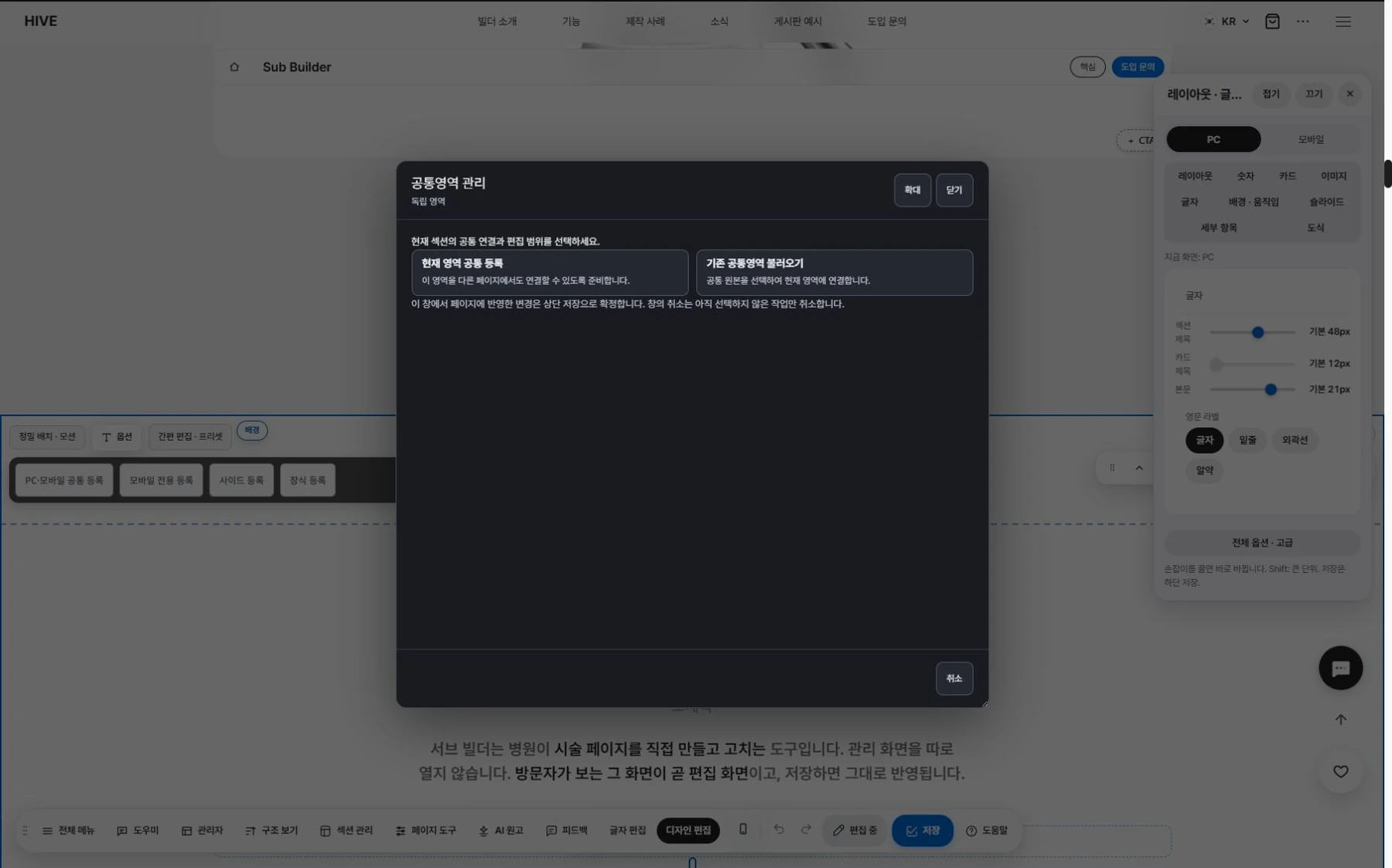The height and width of the screenshot is (868, 1392).
Task: Collapse the section with the chevron up
Action: click(x=1139, y=468)
